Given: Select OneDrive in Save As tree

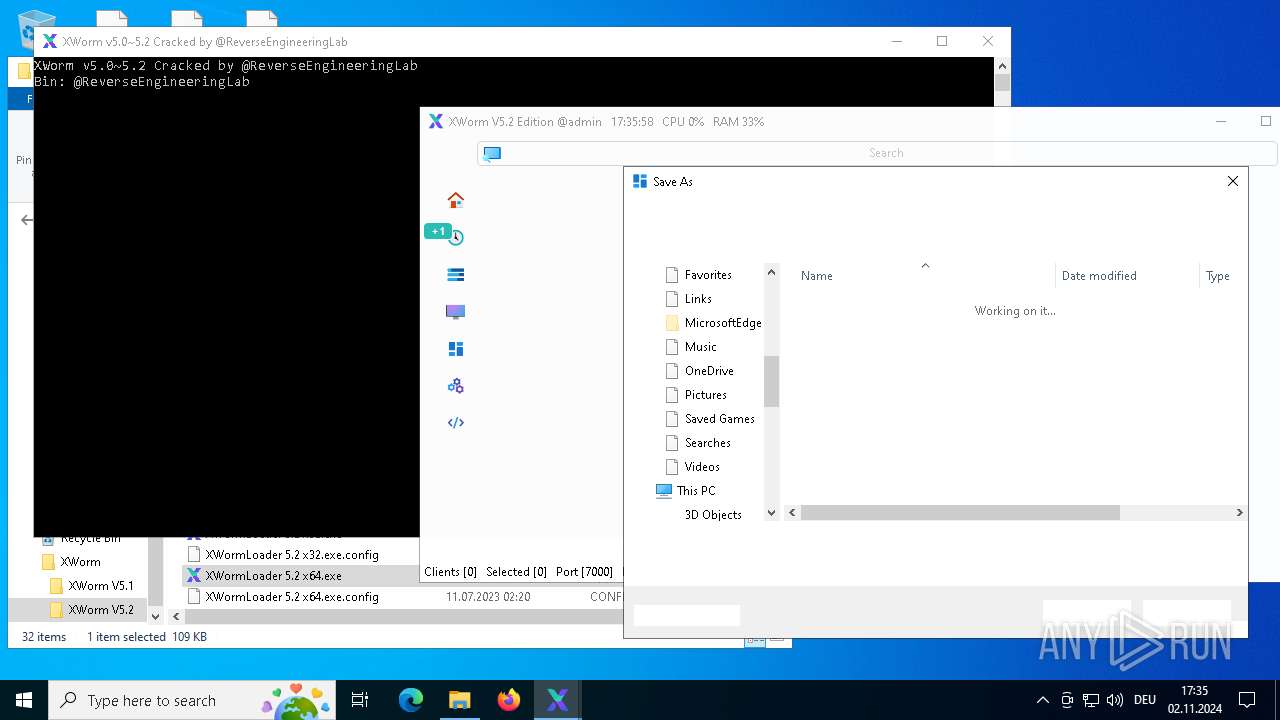Looking at the screenshot, I should pyautogui.click(x=709, y=371).
